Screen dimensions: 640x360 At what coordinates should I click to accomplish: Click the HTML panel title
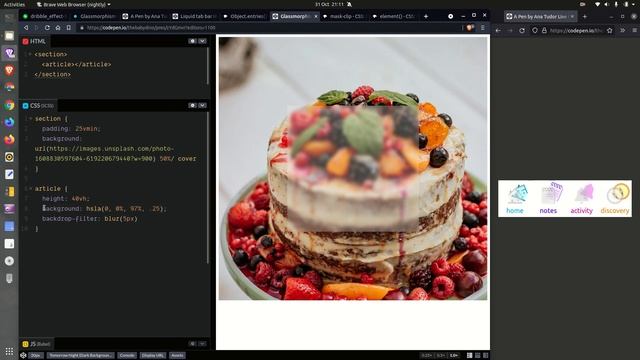tap(34, 41)
